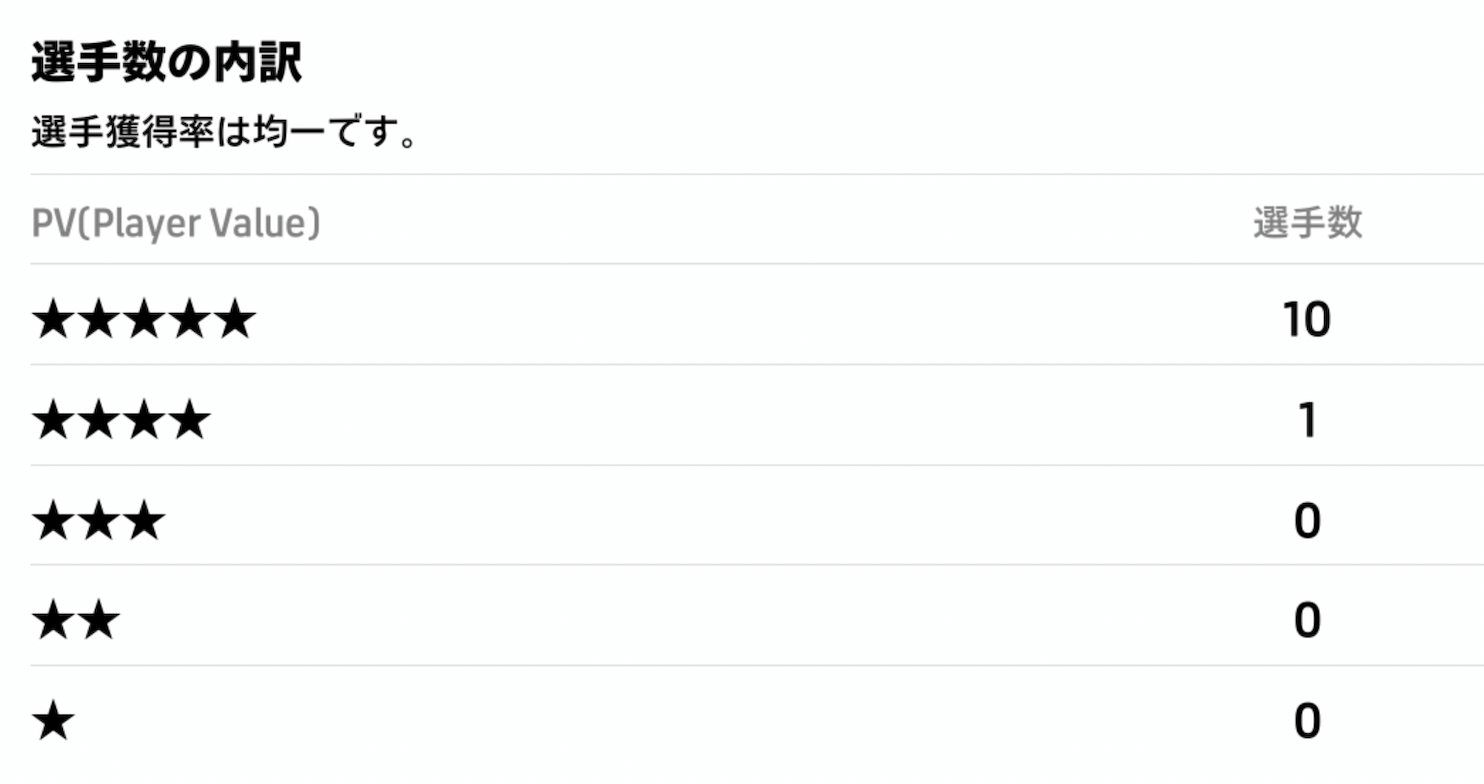Click the 選手獲得率は均一です。 description text
This screenshot has height=784, width=1484.
coord(223,132)
